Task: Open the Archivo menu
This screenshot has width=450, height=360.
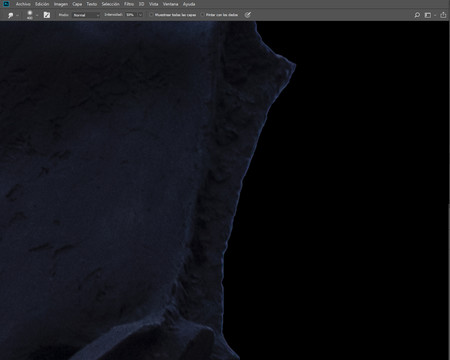Action: point(23,4)
